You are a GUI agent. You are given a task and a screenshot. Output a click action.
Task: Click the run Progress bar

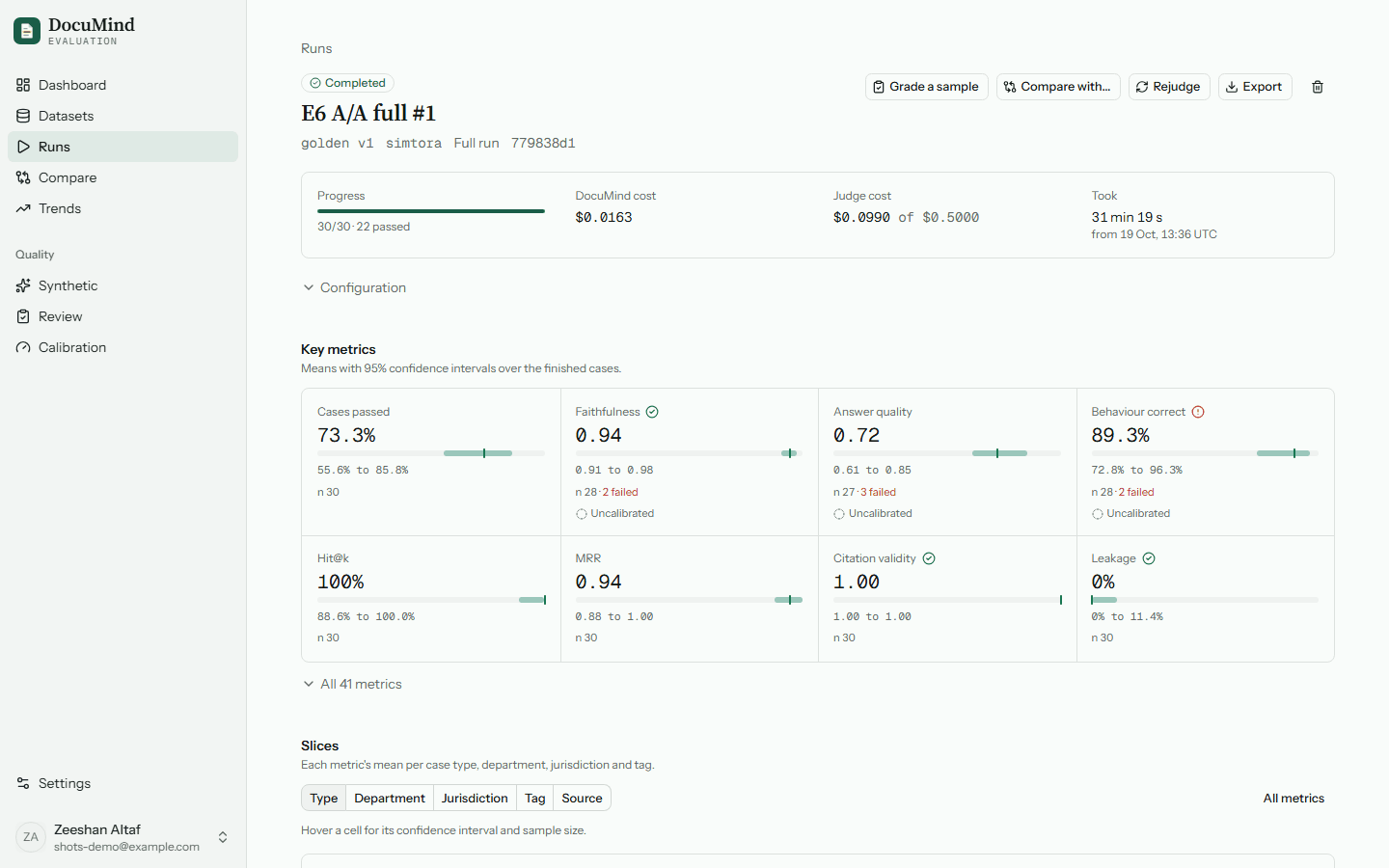point(431,211)
